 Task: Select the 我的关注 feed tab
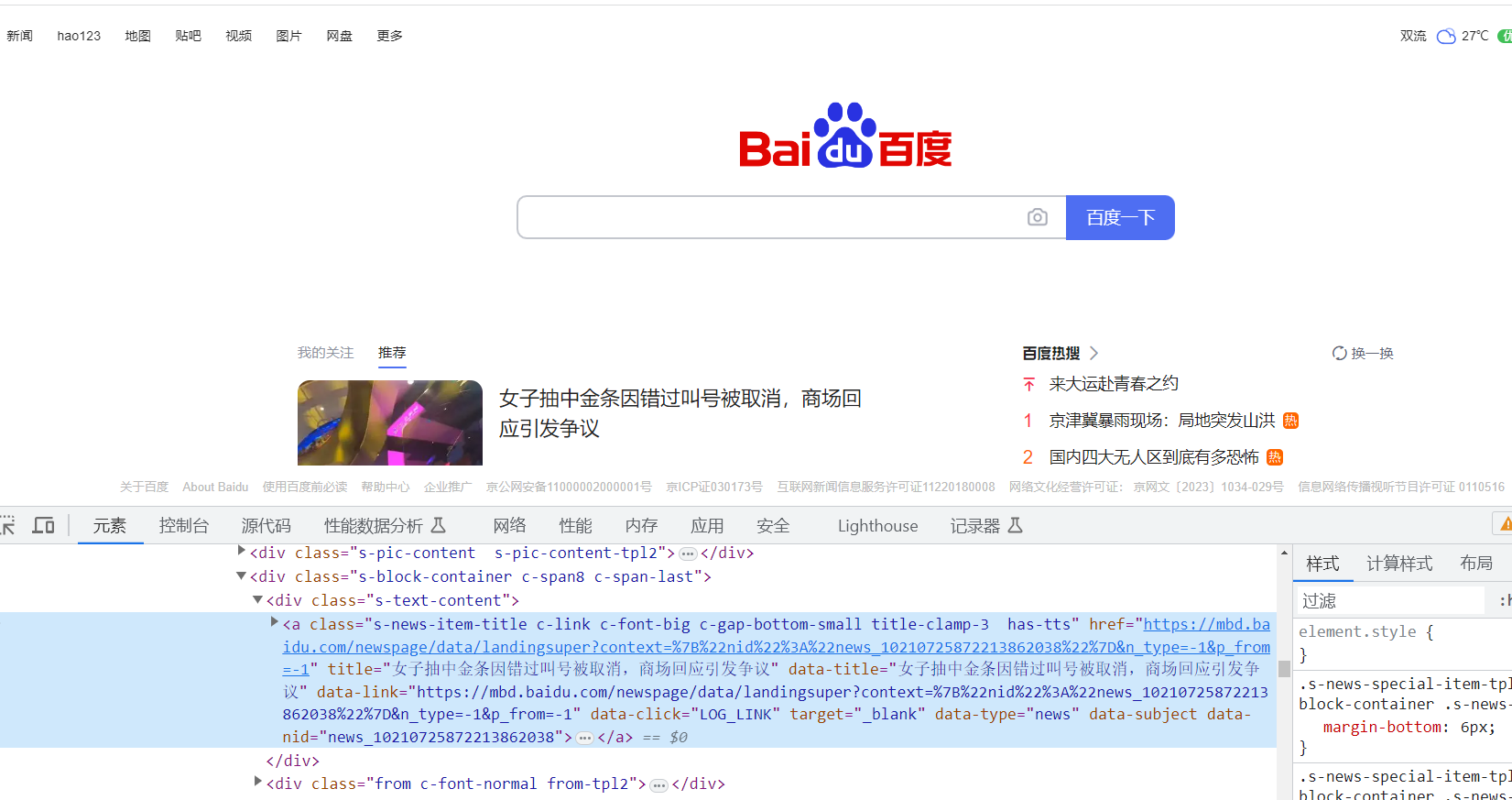pyautogui.click(x=325, y=353)
